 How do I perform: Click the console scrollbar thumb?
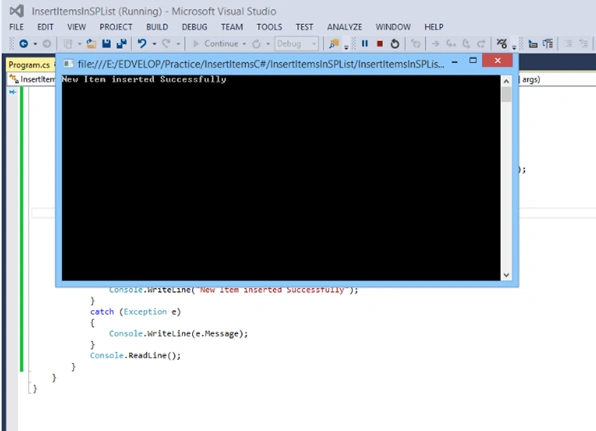pyautogui.click(x=506, y=94)
